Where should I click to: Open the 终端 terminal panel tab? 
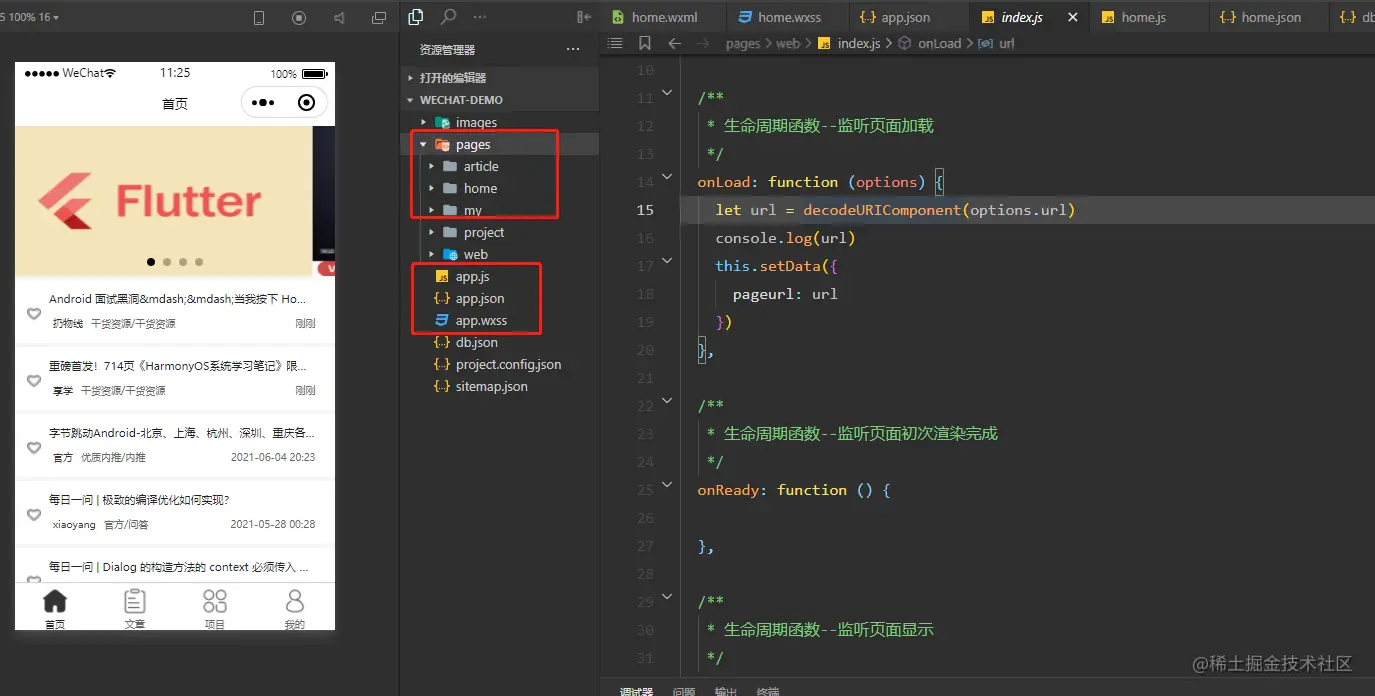point(768,690)
